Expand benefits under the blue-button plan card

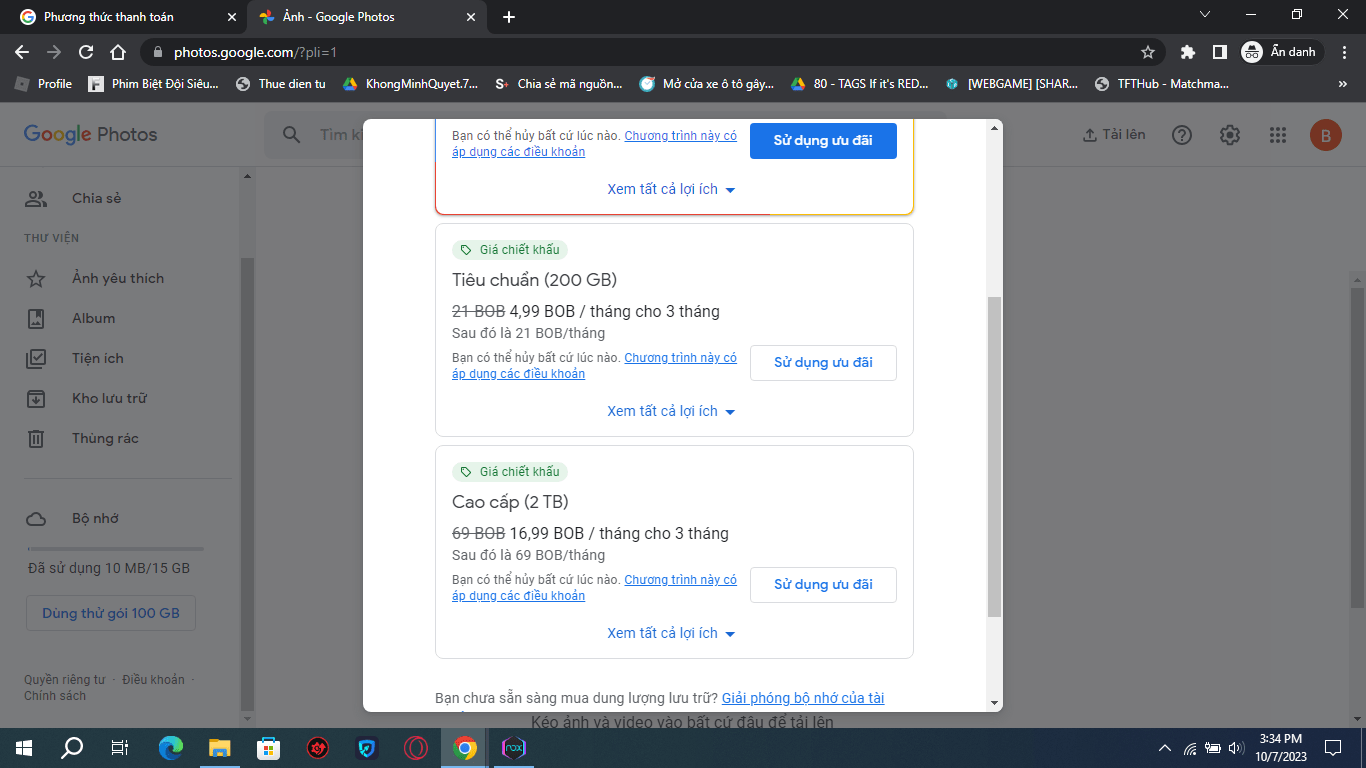[x=672, y=189]
